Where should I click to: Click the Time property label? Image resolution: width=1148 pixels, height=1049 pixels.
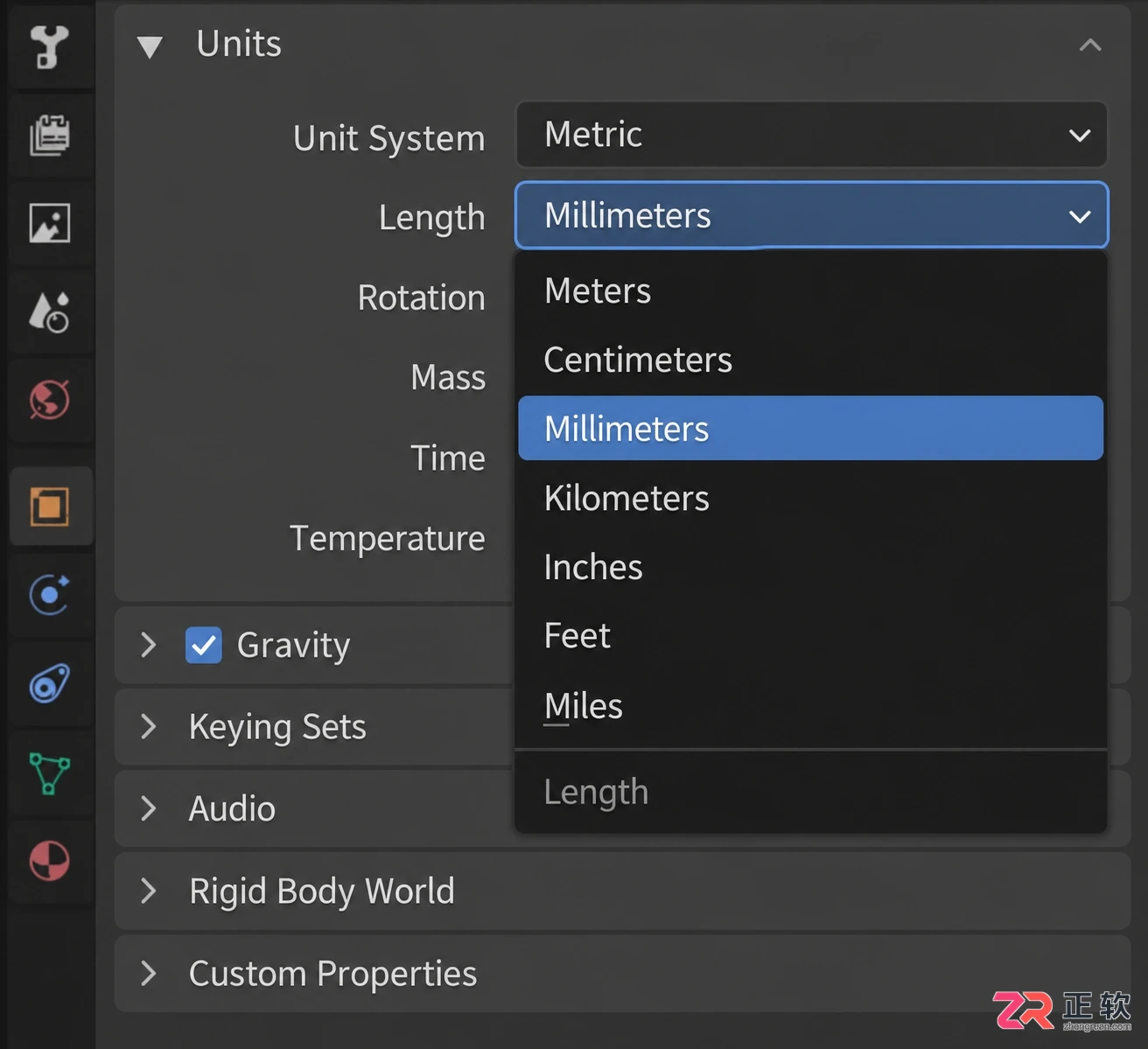448,458
